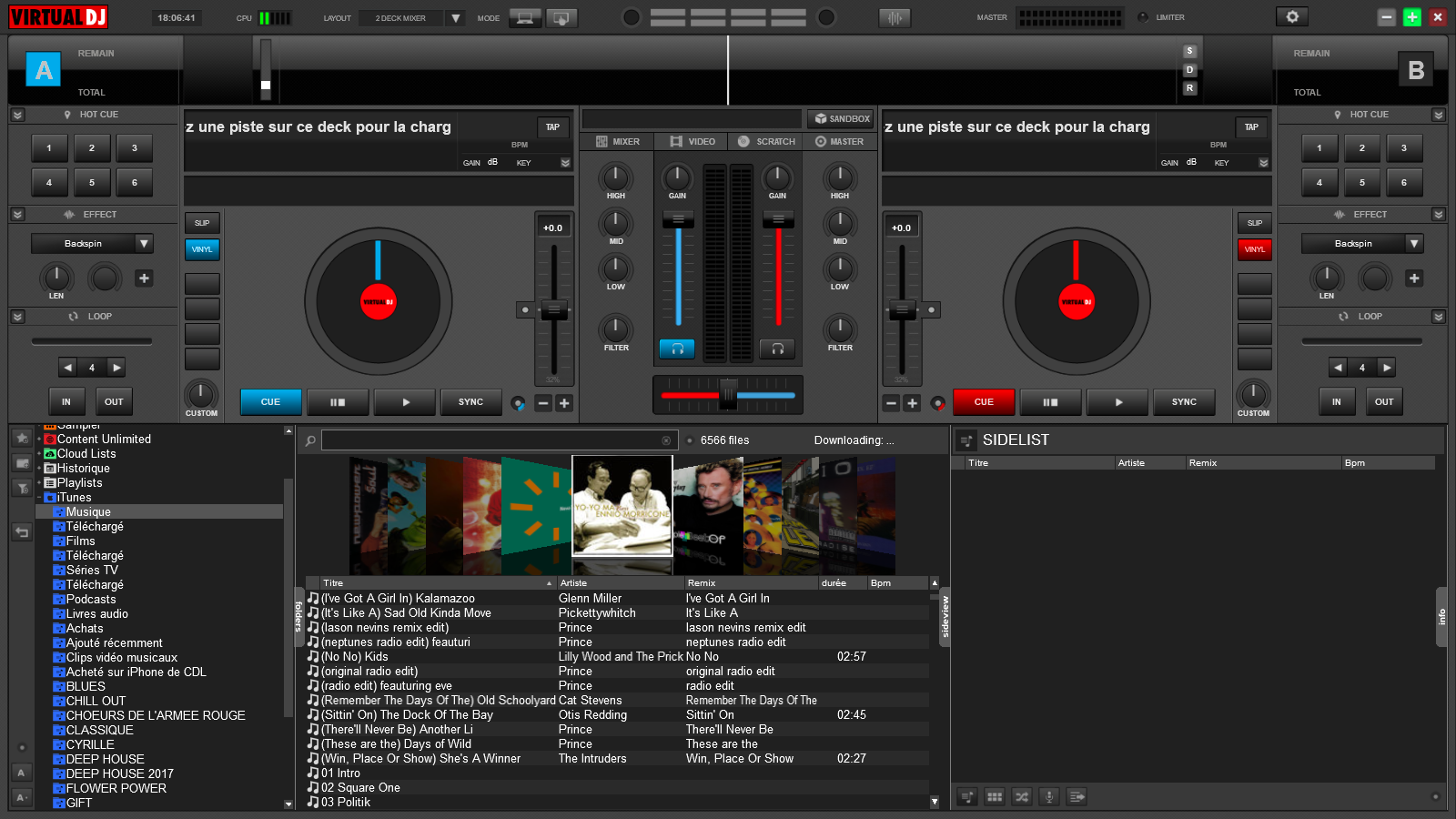This screenshot has height=819, width=1456.
Task: Open the vertical sideview tab
Action: pyautogui.click(x=945, y=617)
